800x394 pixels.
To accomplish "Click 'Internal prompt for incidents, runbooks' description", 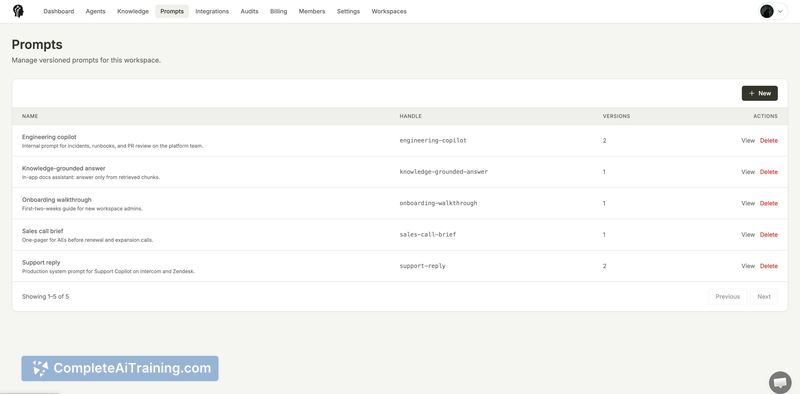I will 112,146.
